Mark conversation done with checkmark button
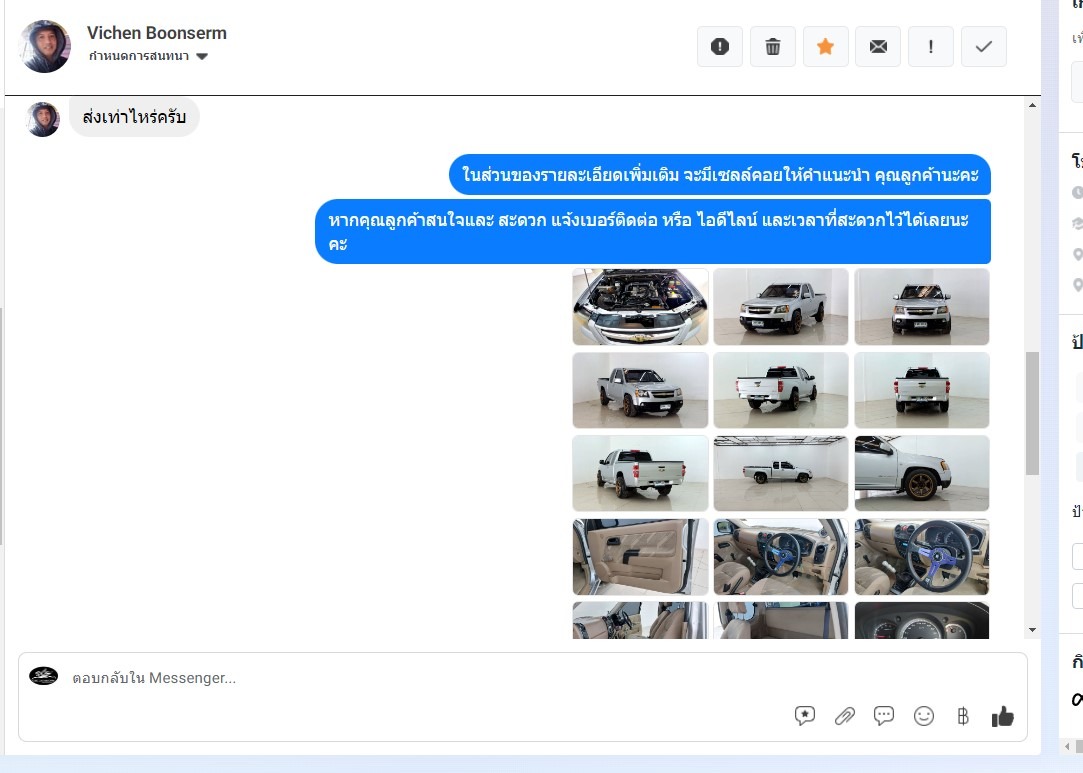This screenshot has width=1083, height=773. (x=984, y=46)
